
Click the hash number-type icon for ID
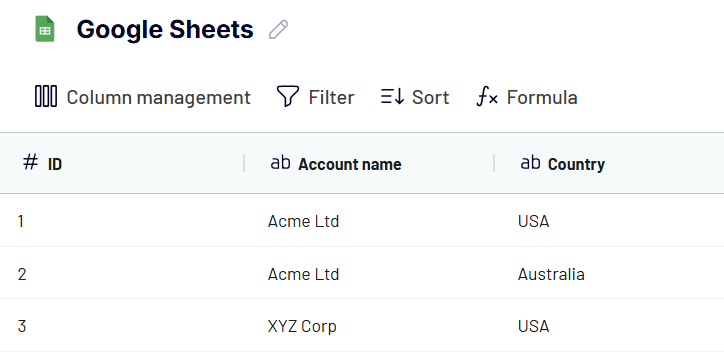click(x=30, y=162)
